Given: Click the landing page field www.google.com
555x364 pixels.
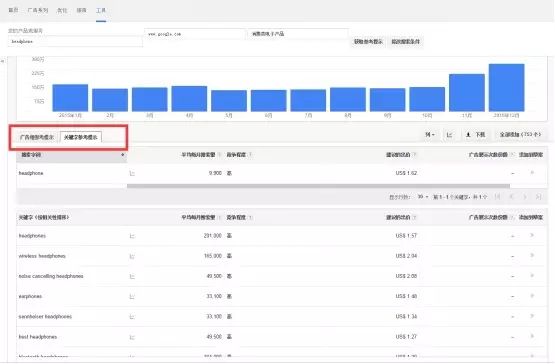Looking at the screenshot, I should coord(194,34).
